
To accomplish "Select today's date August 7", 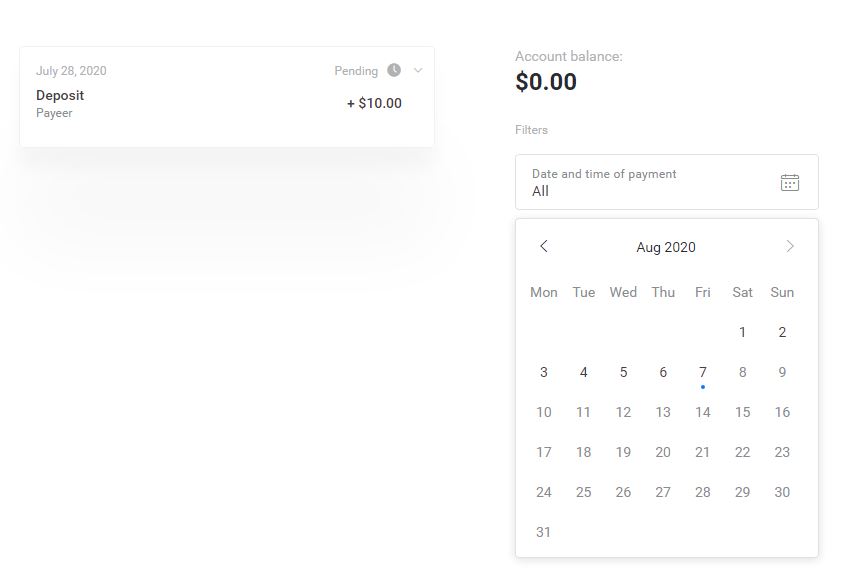I will coord(703,372).
